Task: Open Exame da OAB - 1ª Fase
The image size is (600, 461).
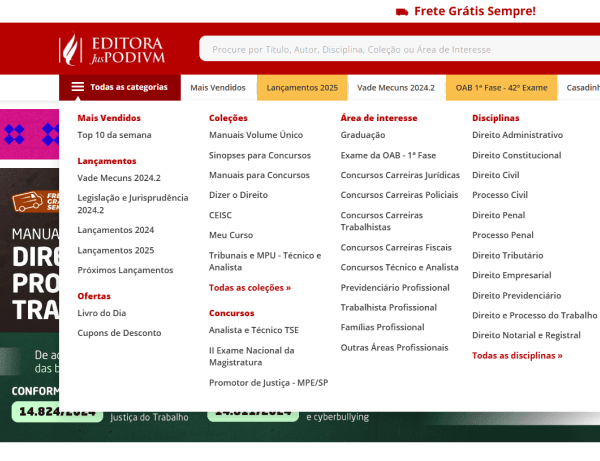Action: click(388, 155)
